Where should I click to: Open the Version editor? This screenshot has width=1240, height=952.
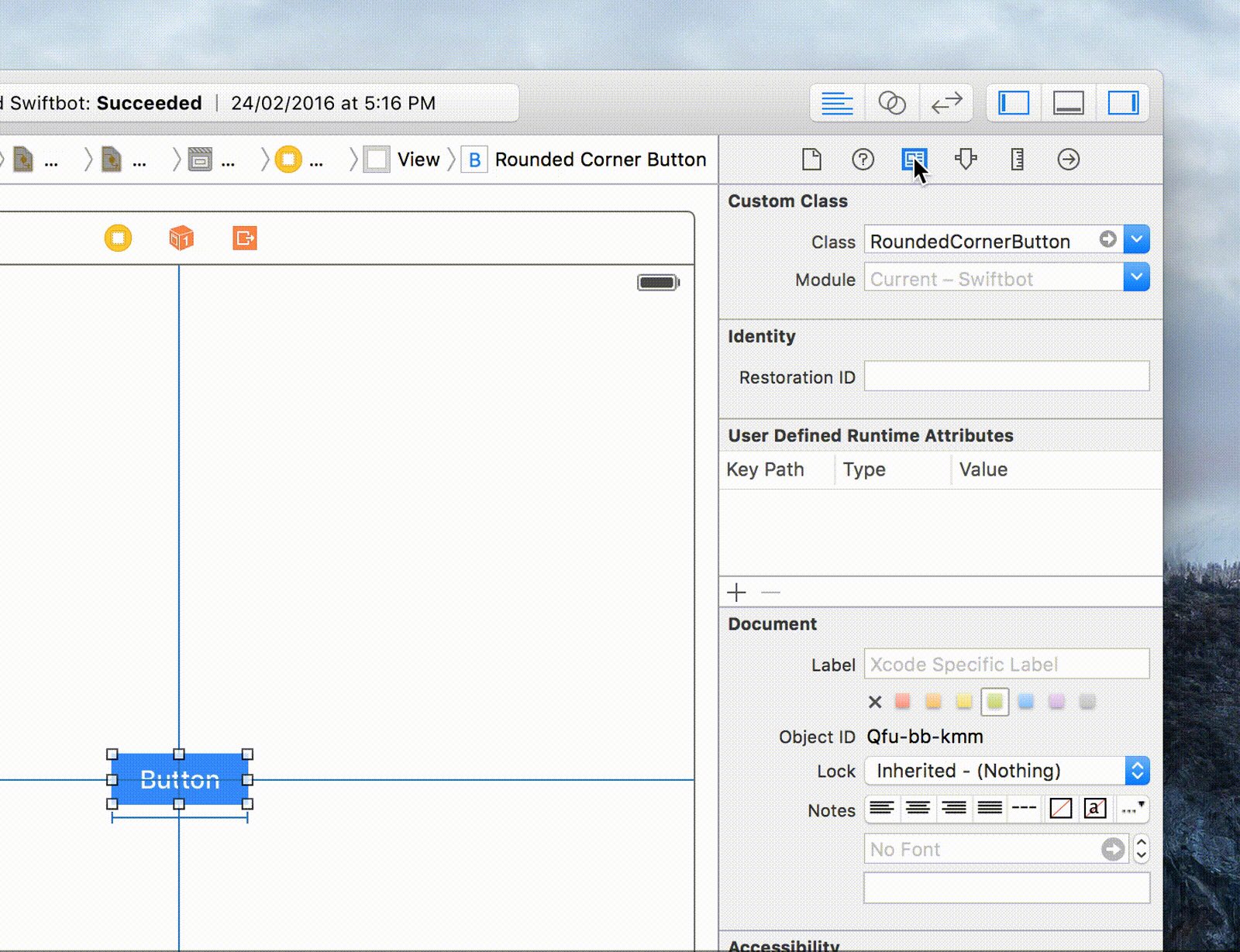[x=946, y=103]
